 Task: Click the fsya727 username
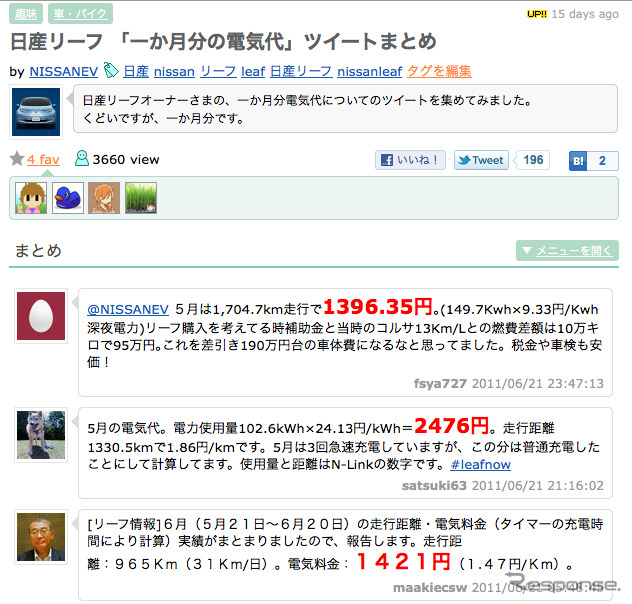[440, 383]
